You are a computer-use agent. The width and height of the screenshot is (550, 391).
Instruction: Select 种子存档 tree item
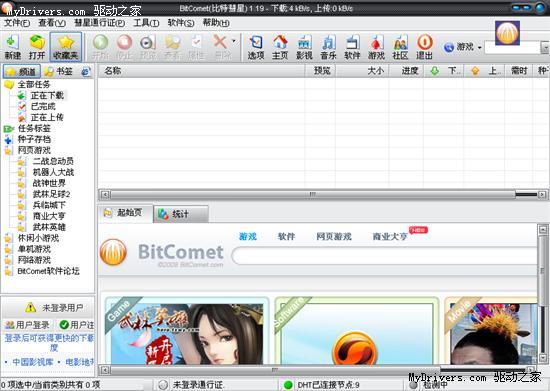34,140
